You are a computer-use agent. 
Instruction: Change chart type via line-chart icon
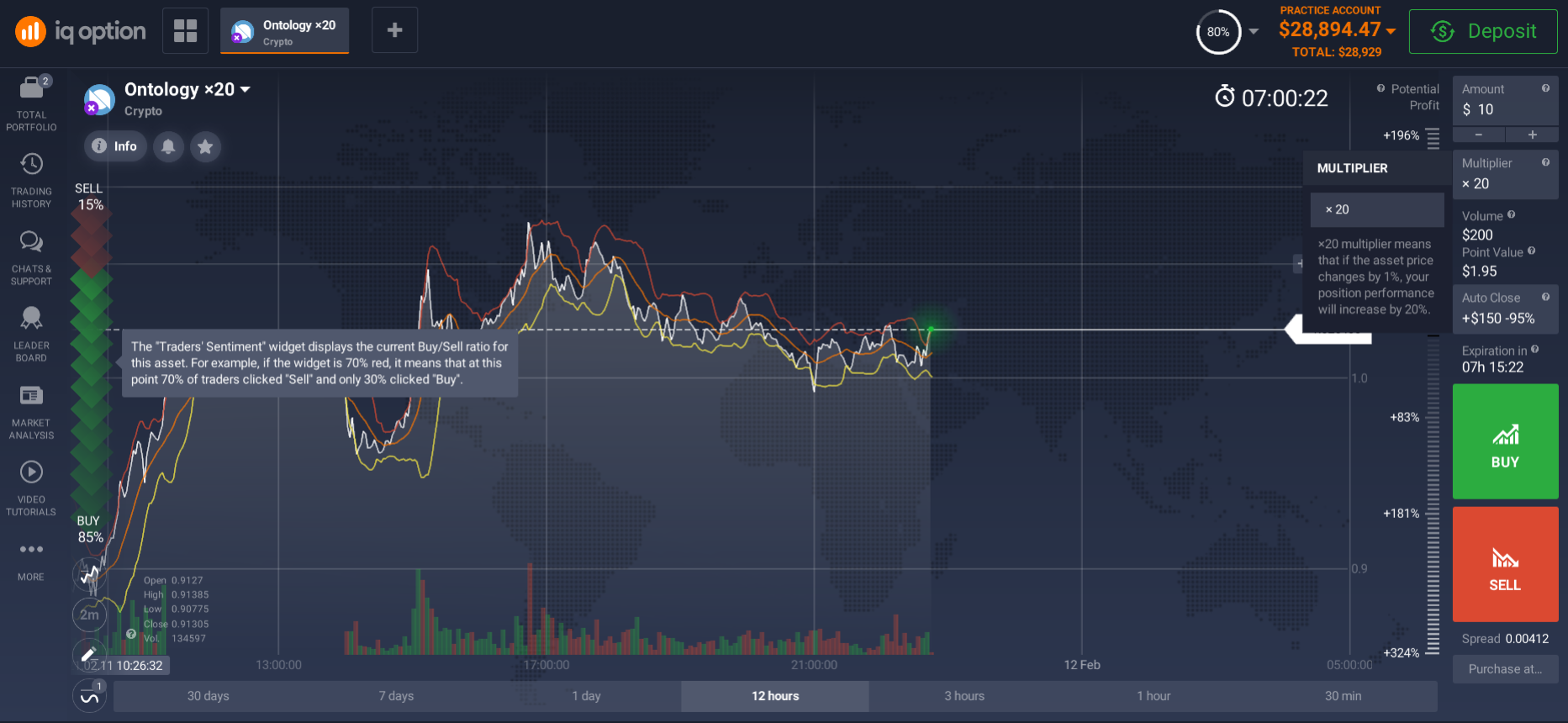(89, 574)
